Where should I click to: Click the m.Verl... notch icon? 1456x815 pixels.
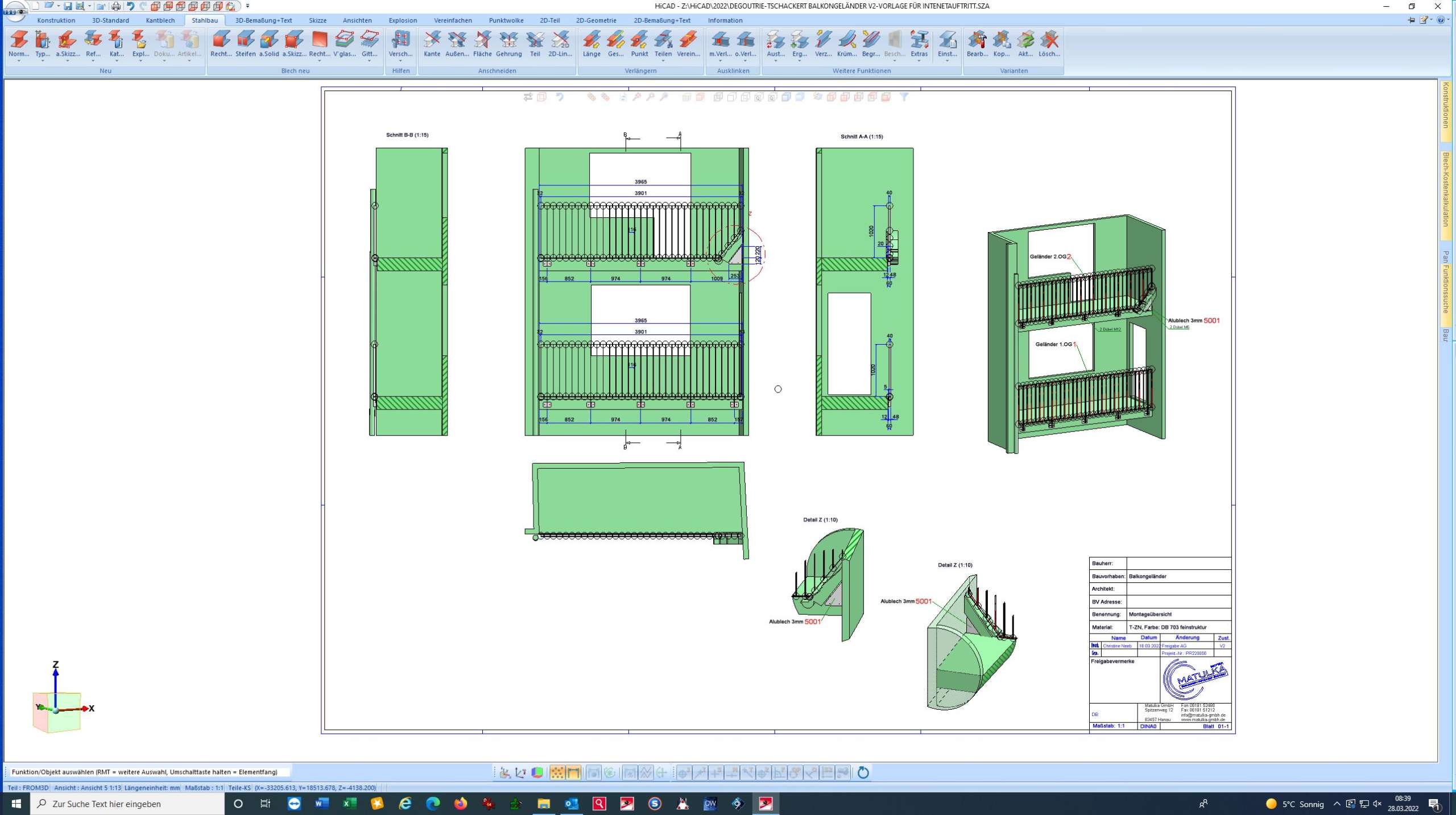(720, 40)
